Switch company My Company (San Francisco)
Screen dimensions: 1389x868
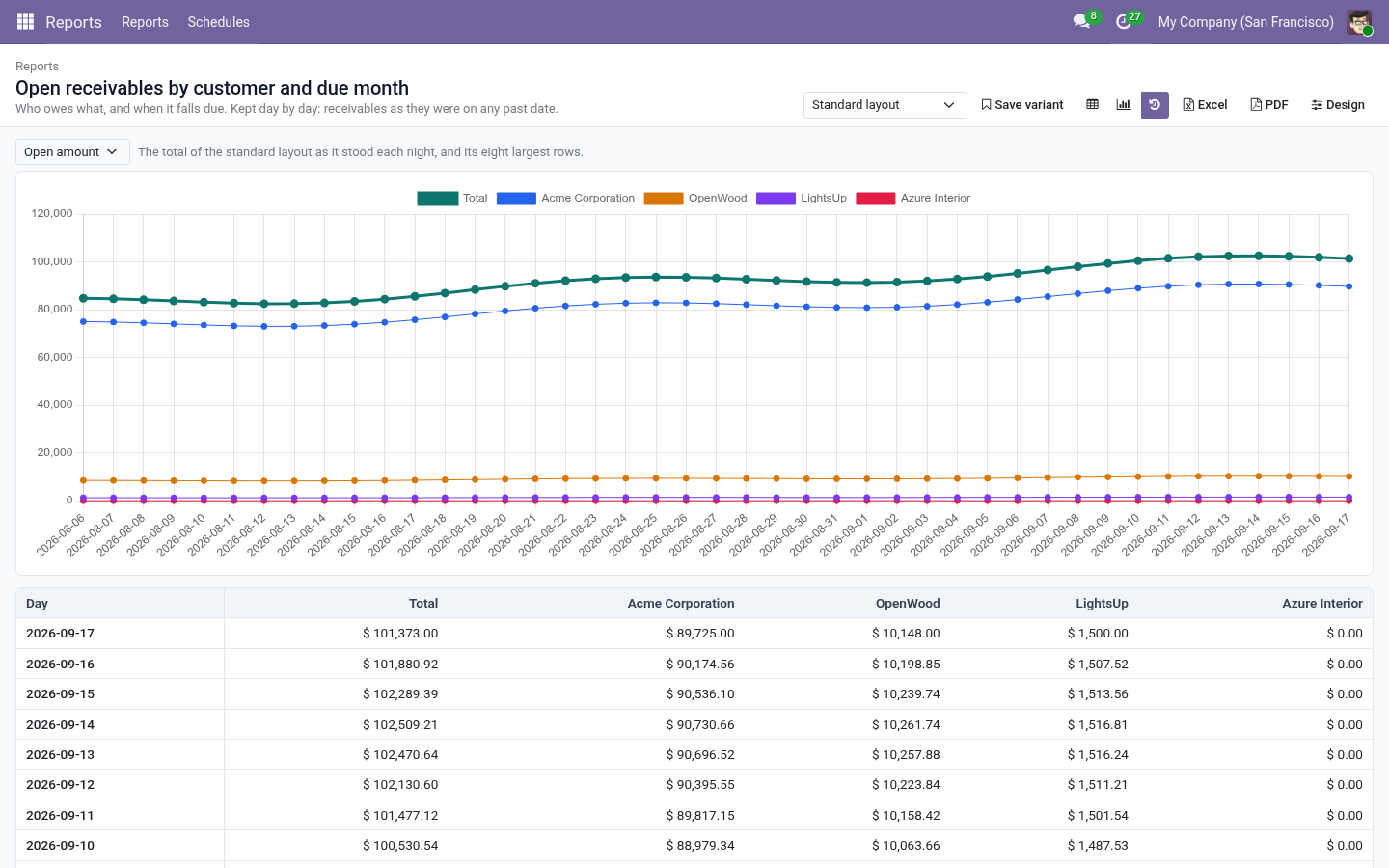[x=1245, y=21]
